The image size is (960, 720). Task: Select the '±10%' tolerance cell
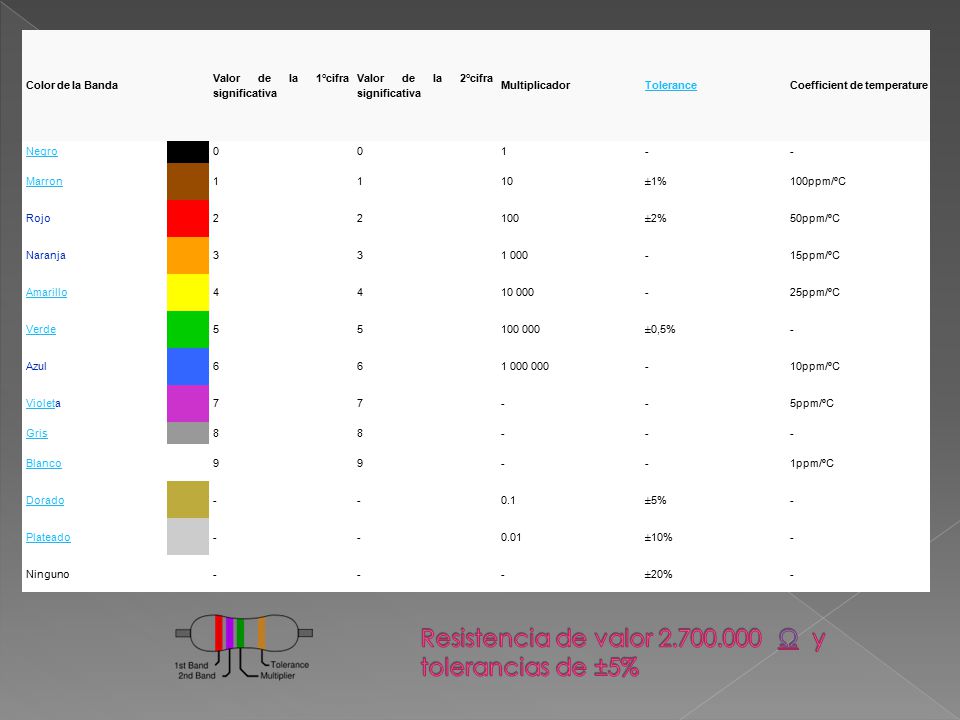tap(658, 537)
